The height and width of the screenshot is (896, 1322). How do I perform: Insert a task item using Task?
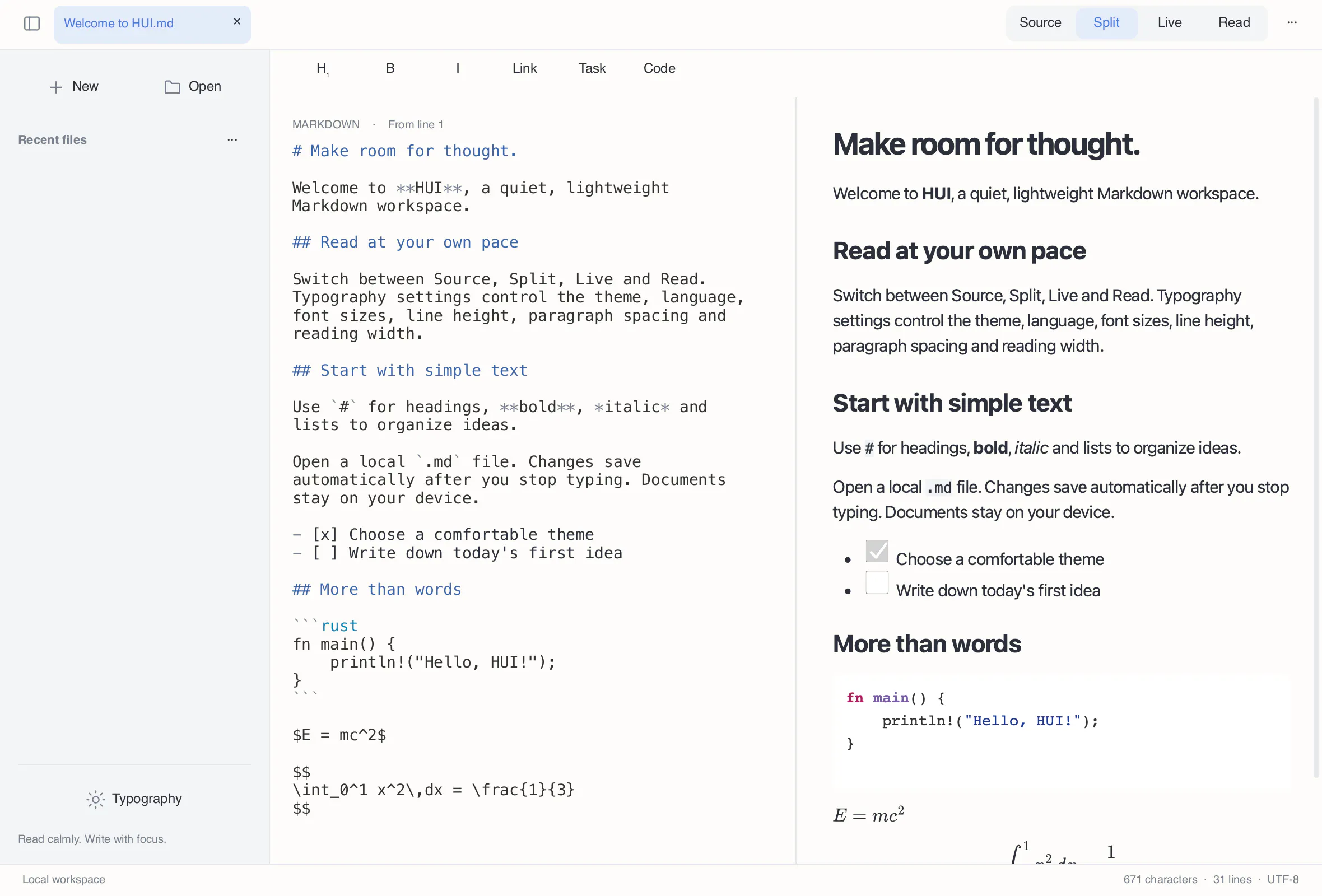pyautogui.click(x=592, y=68)
